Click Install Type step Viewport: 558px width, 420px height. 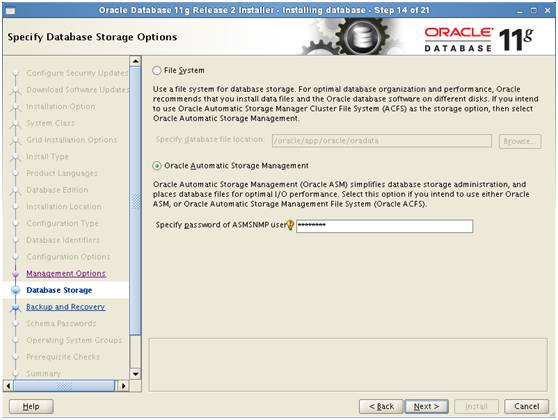click(x=47, y=157)
